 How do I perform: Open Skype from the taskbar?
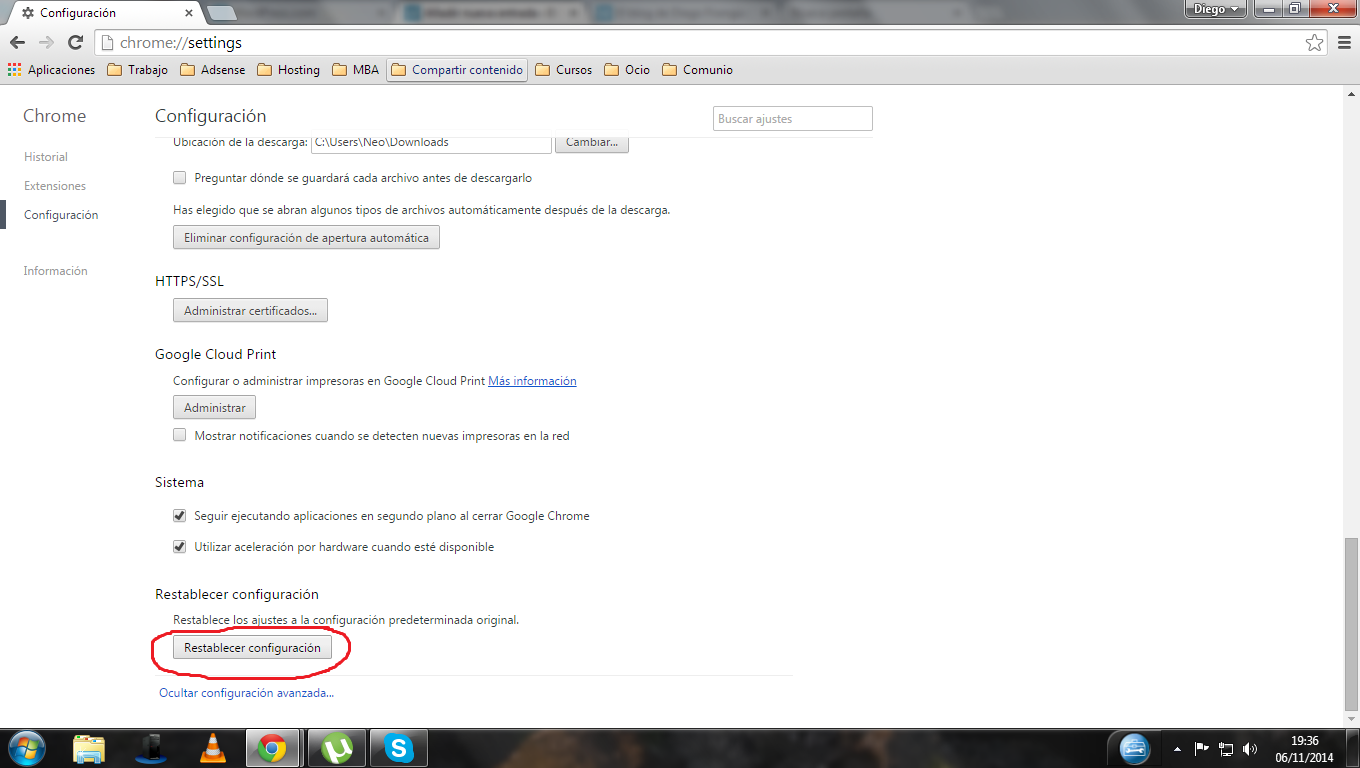pos(398,747)
